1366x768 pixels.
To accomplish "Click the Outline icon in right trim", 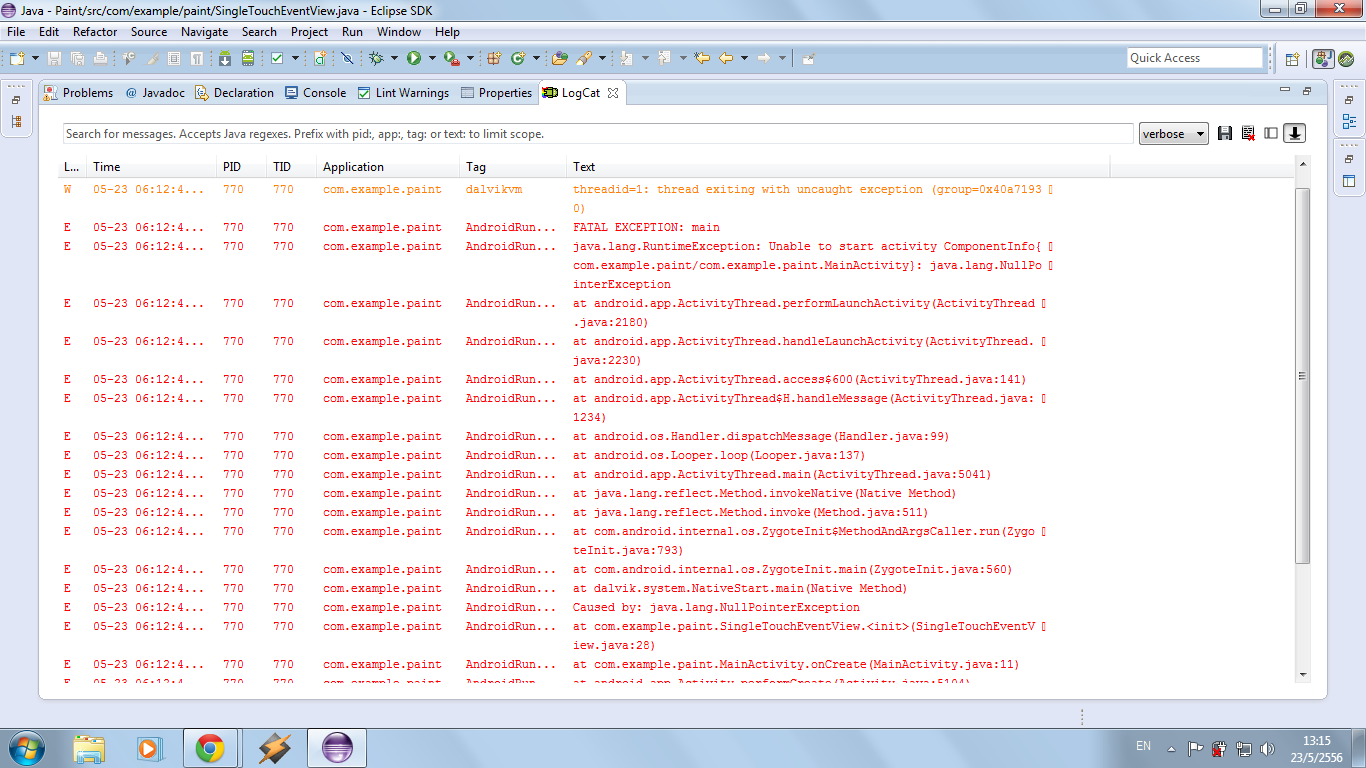I will click(1349, 122).
